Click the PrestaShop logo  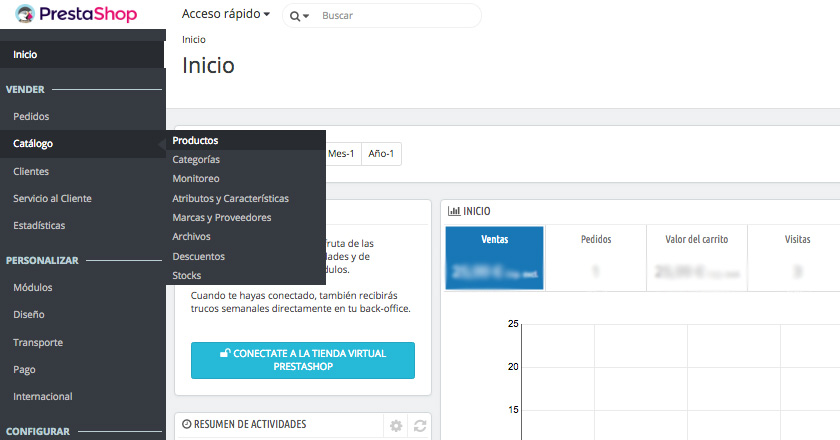coord(76,14)
